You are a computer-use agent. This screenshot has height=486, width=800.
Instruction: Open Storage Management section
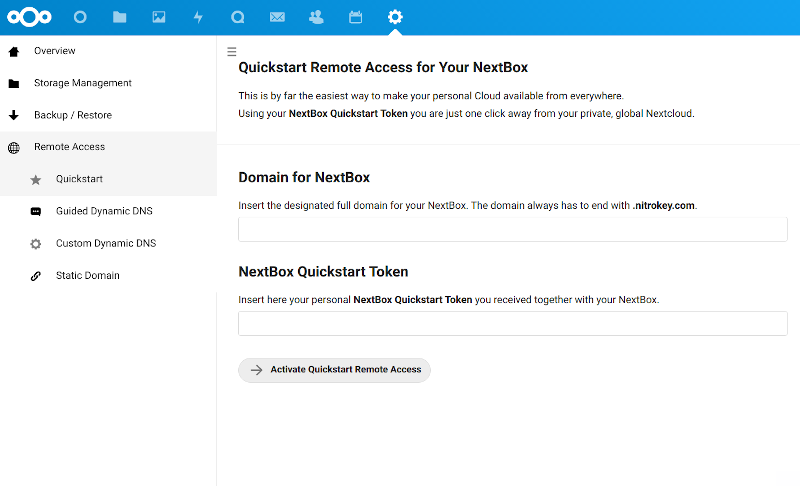108,83
